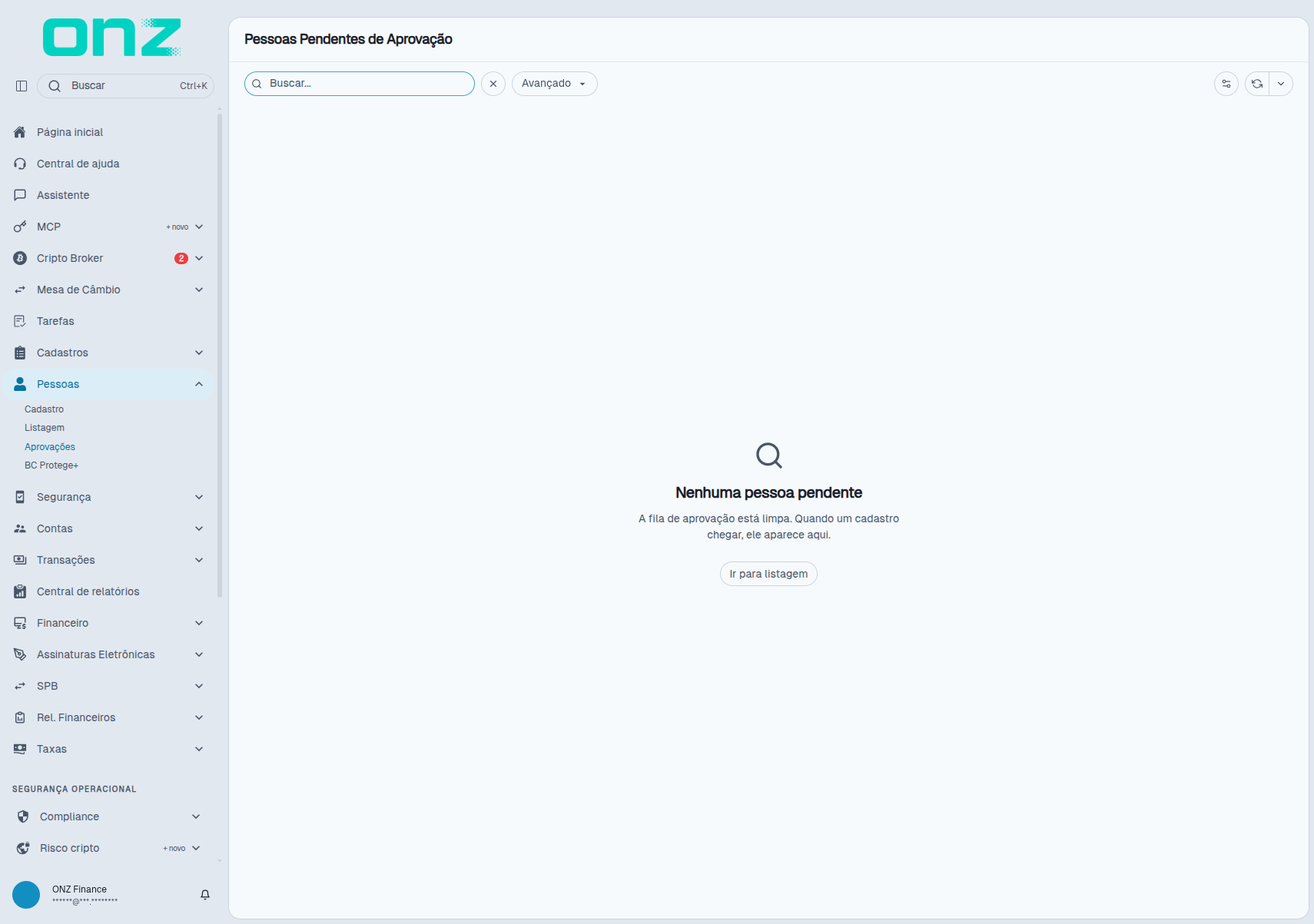The image size is (1314, 924).
Task: Click the sidebar vertical scrollbar
Action: (x=220, y=356)
